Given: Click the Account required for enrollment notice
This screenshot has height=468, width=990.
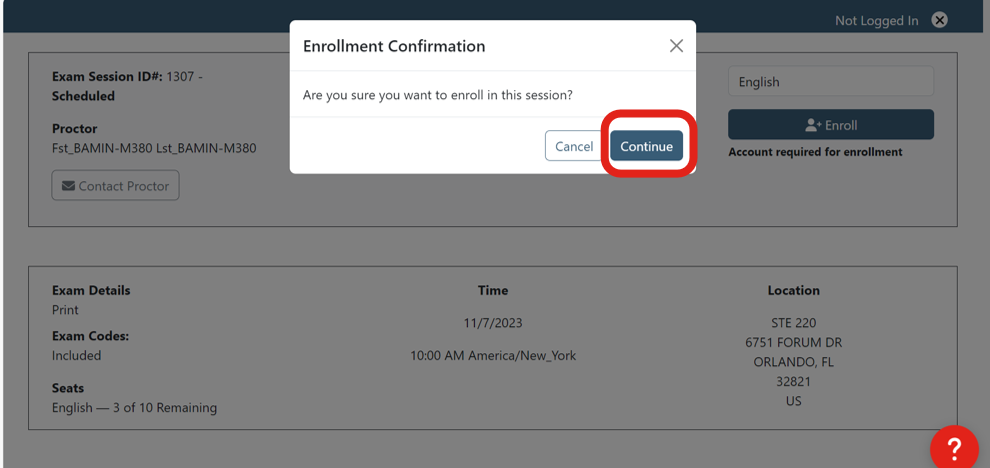Looking at the screenshot, I should tap(815, 152).
